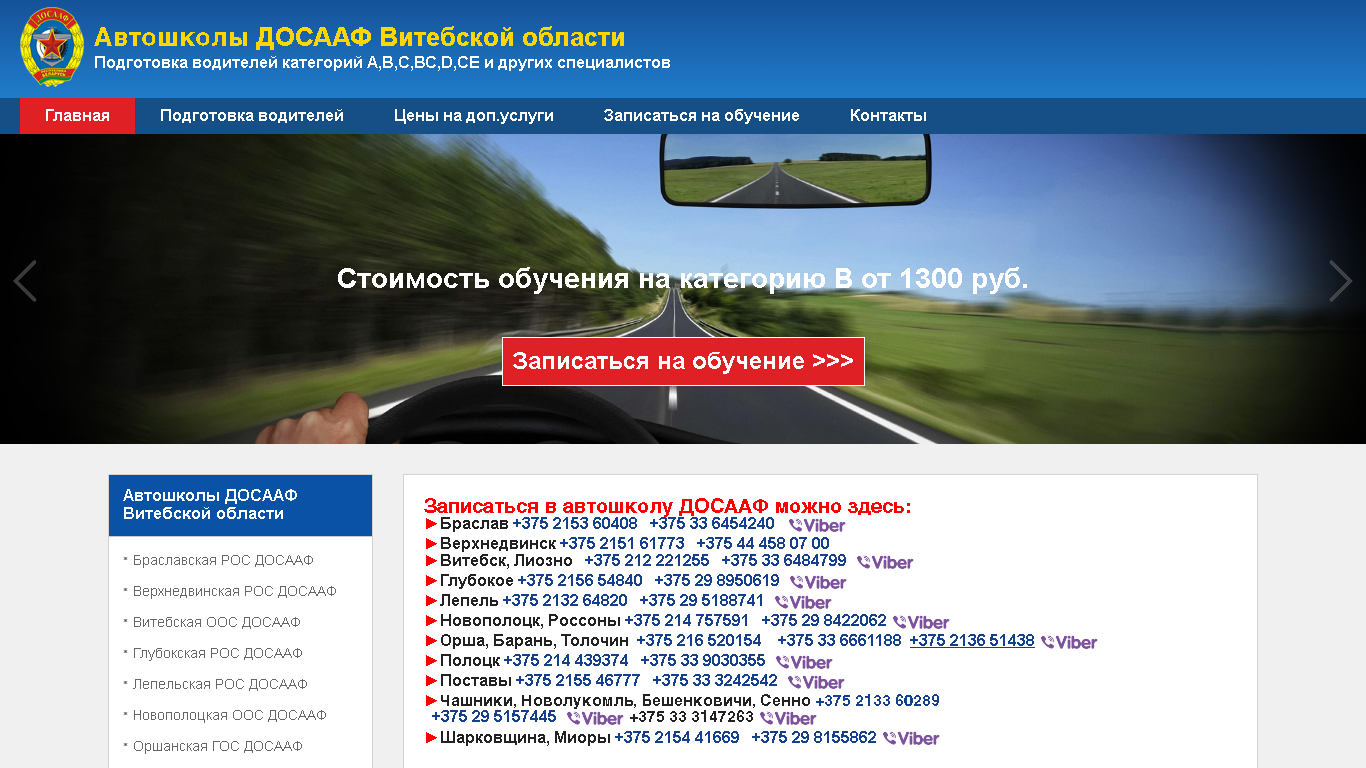1366x768 pixels.
Task: Click the Viber icon for Поставы
Action: [816, 682]
